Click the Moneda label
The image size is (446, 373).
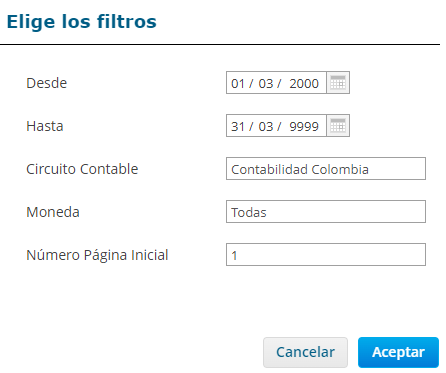(53, 212)
